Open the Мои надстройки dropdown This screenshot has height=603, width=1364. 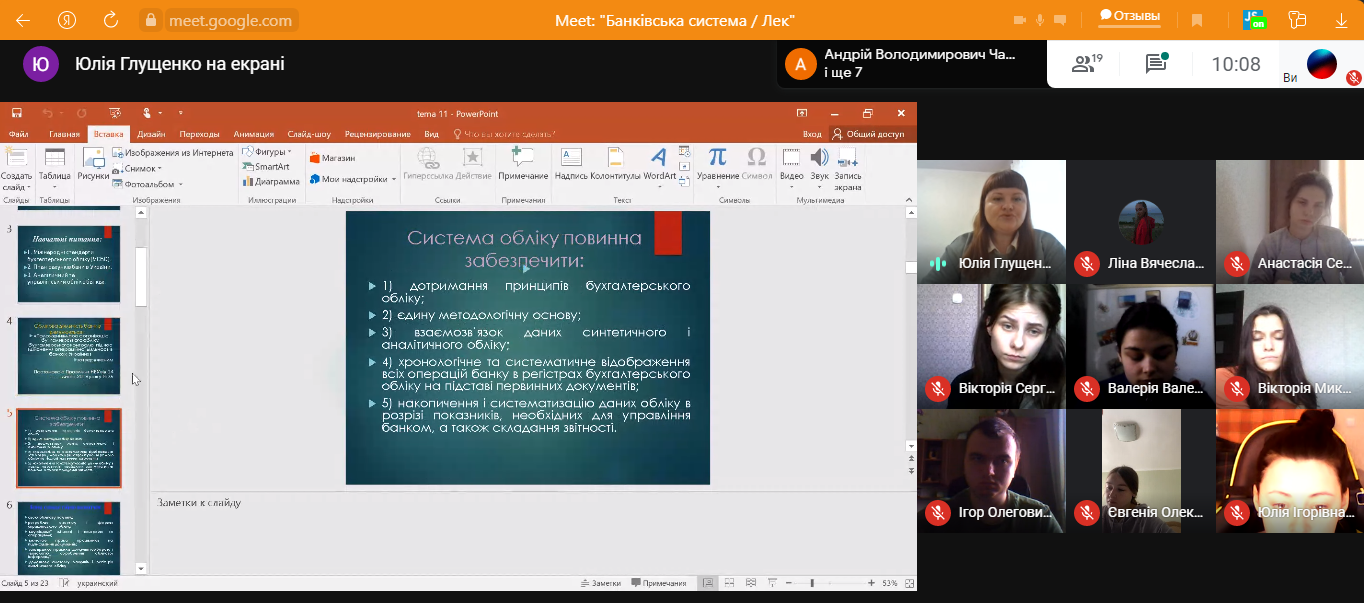(x=353, y=179)
